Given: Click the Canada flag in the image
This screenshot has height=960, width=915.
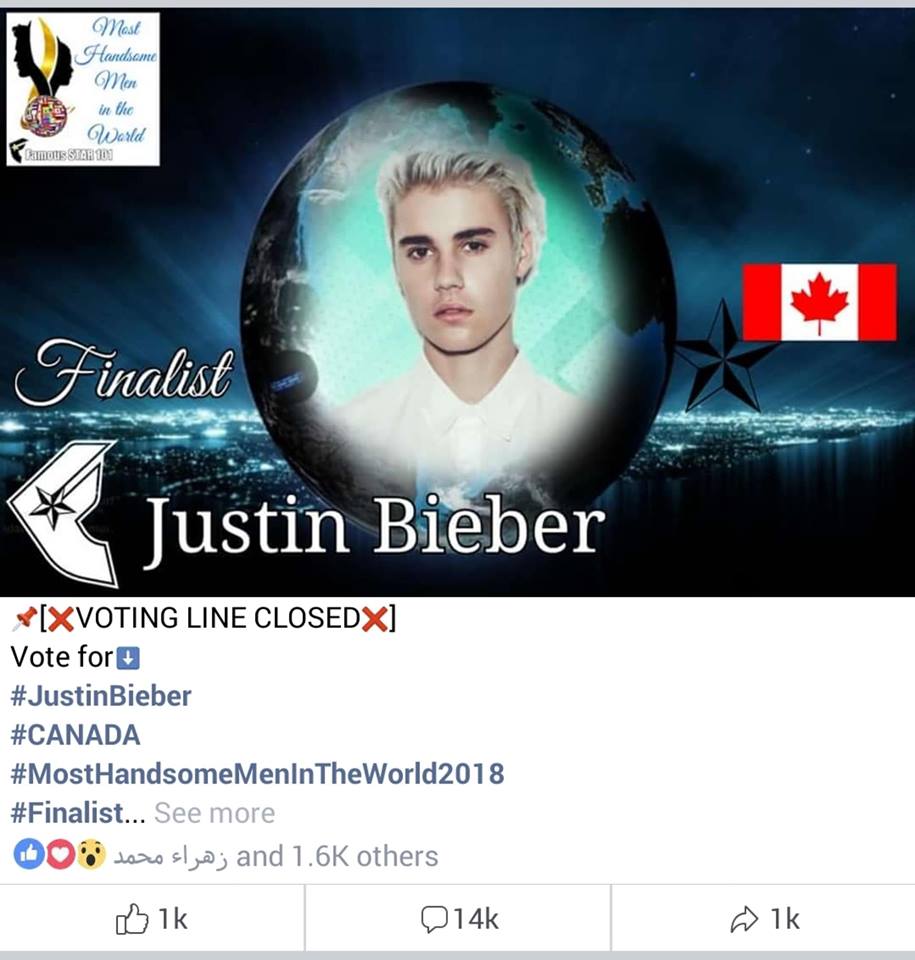Looking at the screenshot, I should tap(819, 302).
